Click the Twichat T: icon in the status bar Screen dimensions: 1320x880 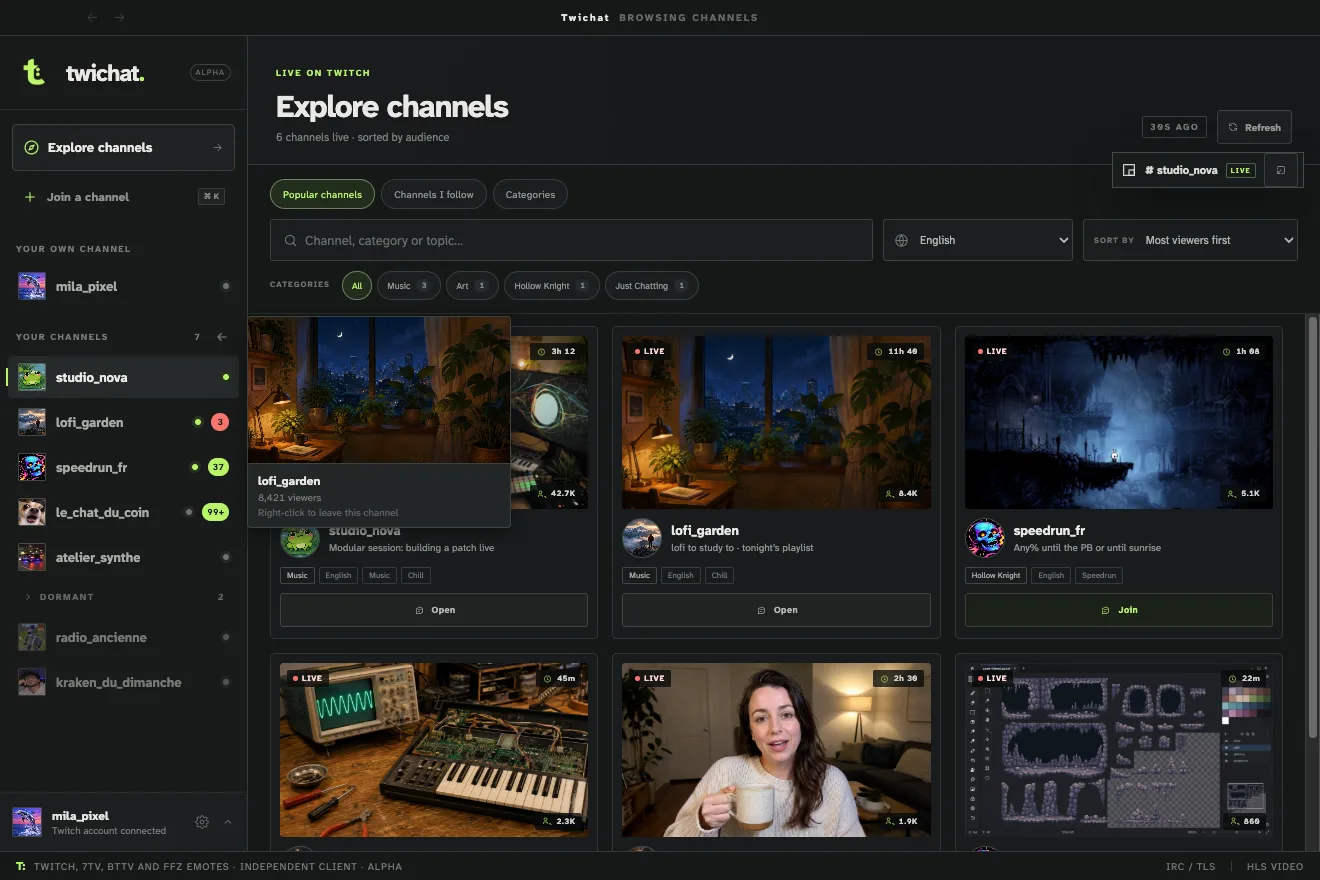tap(21, 866)
